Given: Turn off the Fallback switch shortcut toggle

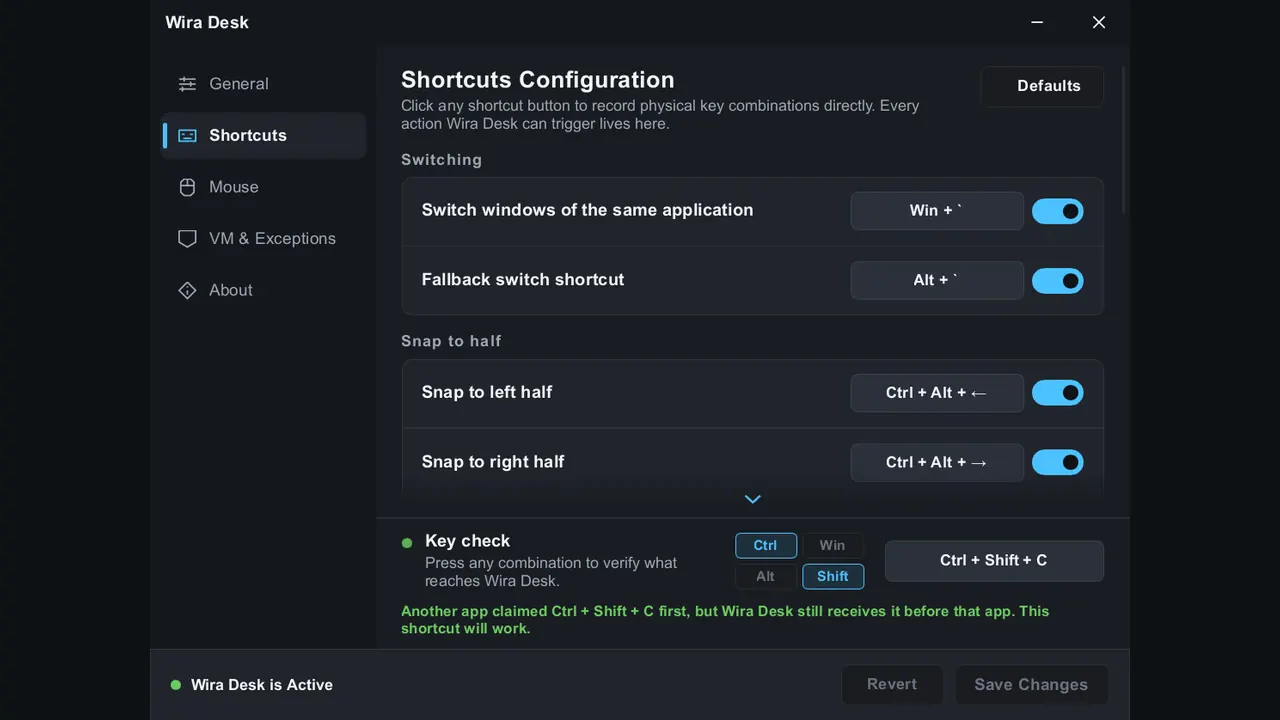Looking at the screenshot, I should tap(1057, 281).
